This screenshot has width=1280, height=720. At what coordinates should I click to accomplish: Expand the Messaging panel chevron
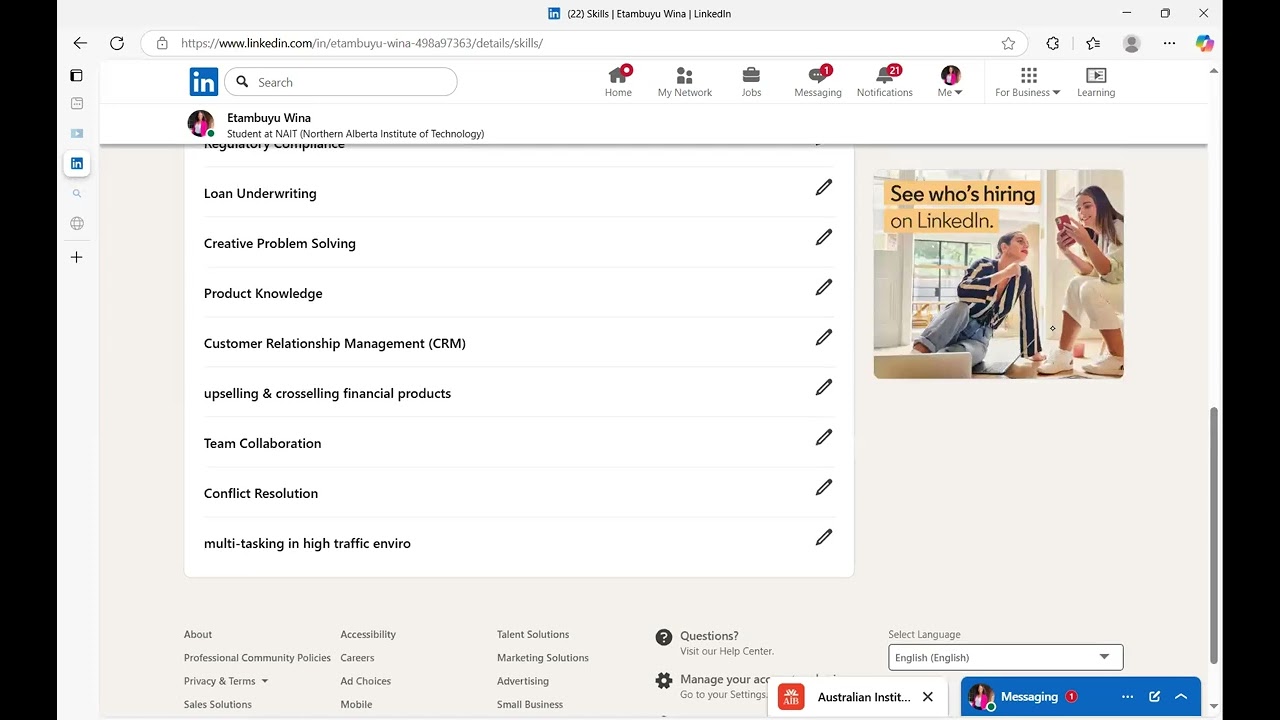pos(1181,697)
